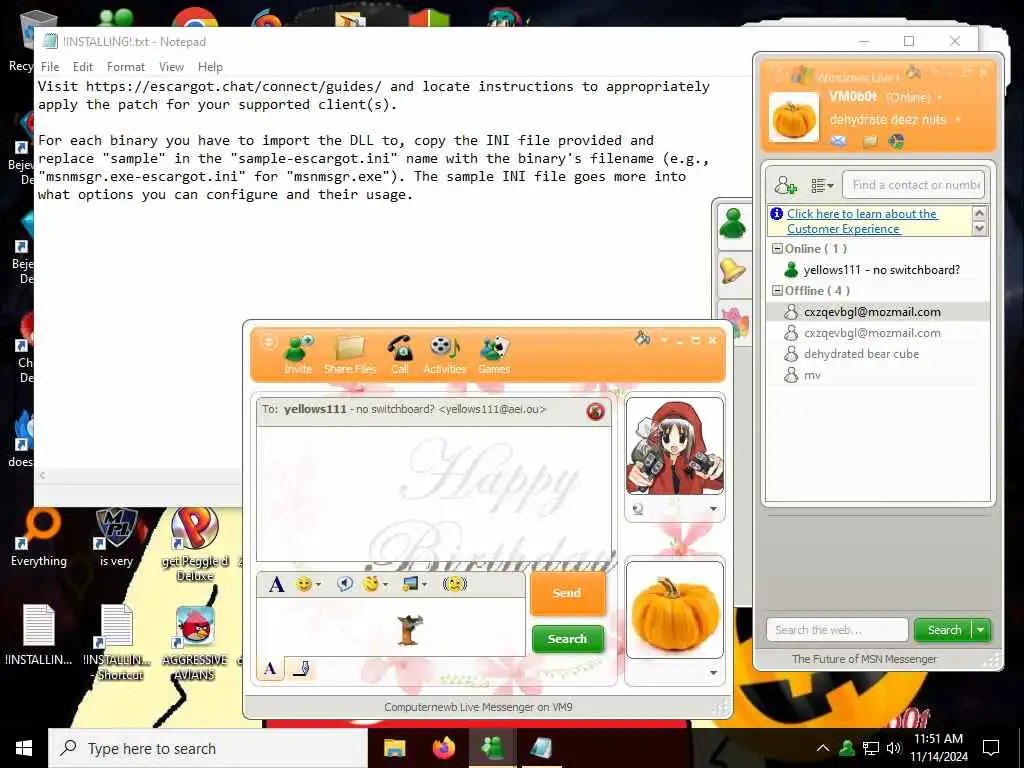Open AGGRESSIVE AVIANS desktop shortcut
Viewport: 1024px width, 768px height.
point(195,643)
